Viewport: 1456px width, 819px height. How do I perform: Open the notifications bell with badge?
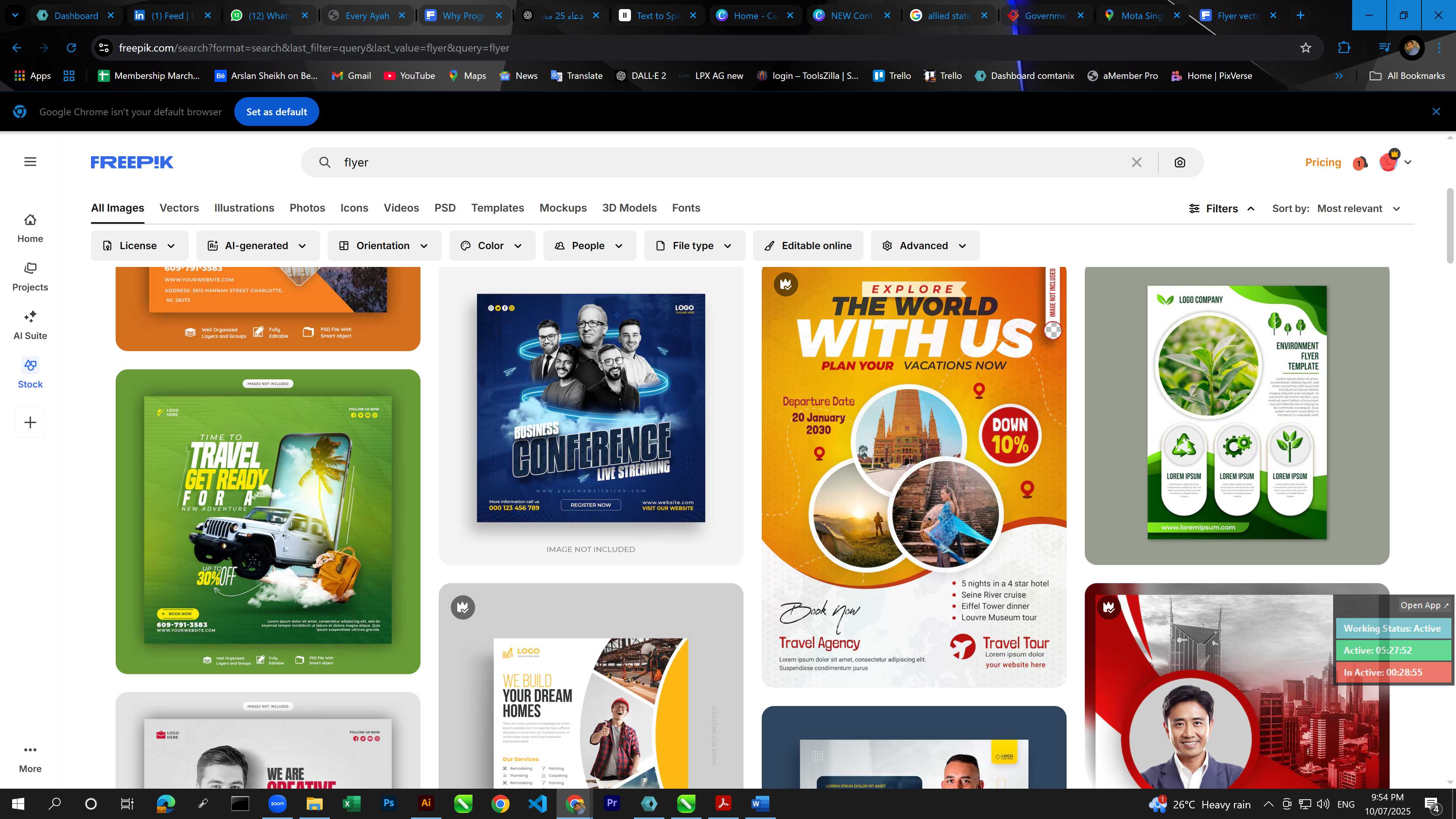click(1360, 163)
